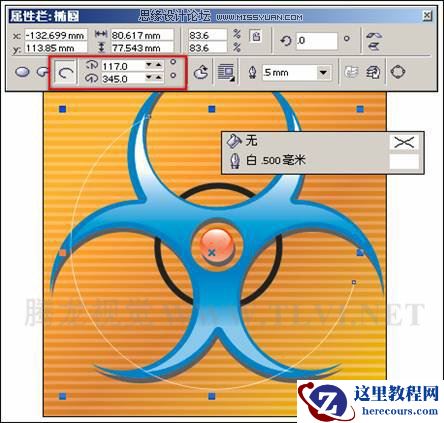Open the 5 mm outline width dropdown

coord(323,72)
